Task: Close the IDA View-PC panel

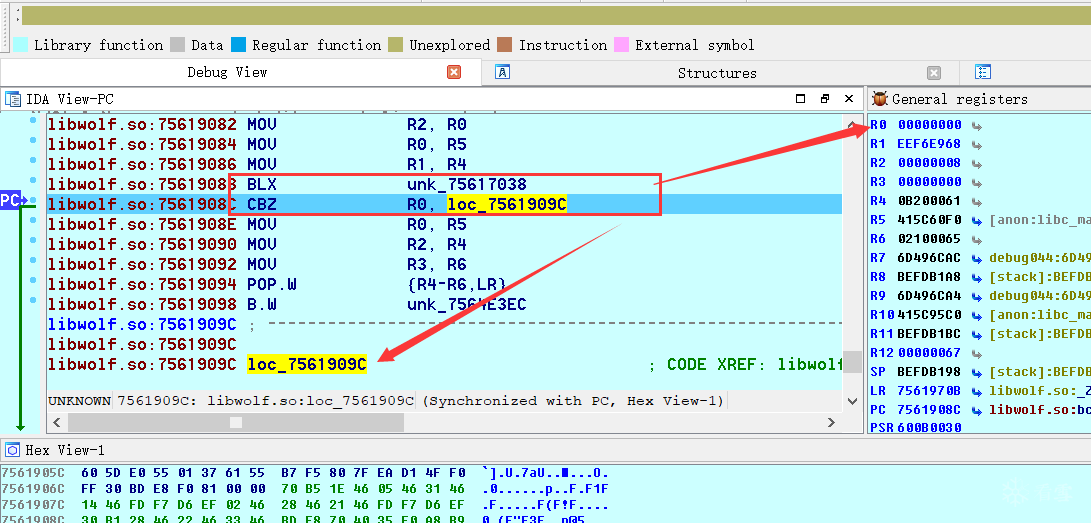Action: point(849,99)
